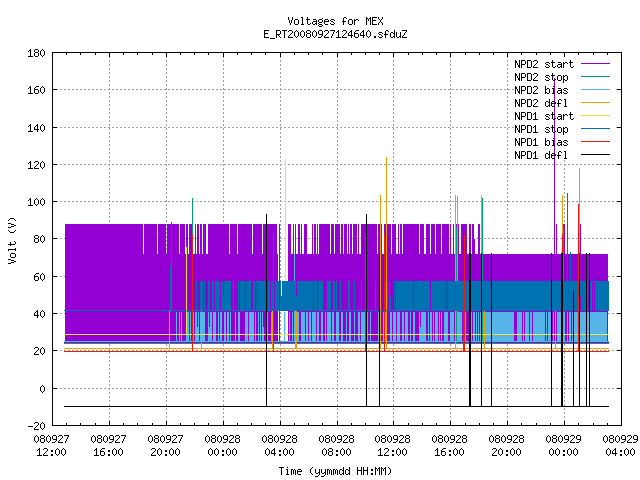Select the "NPD2 bias" legend label
The image size is (640, 480).
pos(541,90)
